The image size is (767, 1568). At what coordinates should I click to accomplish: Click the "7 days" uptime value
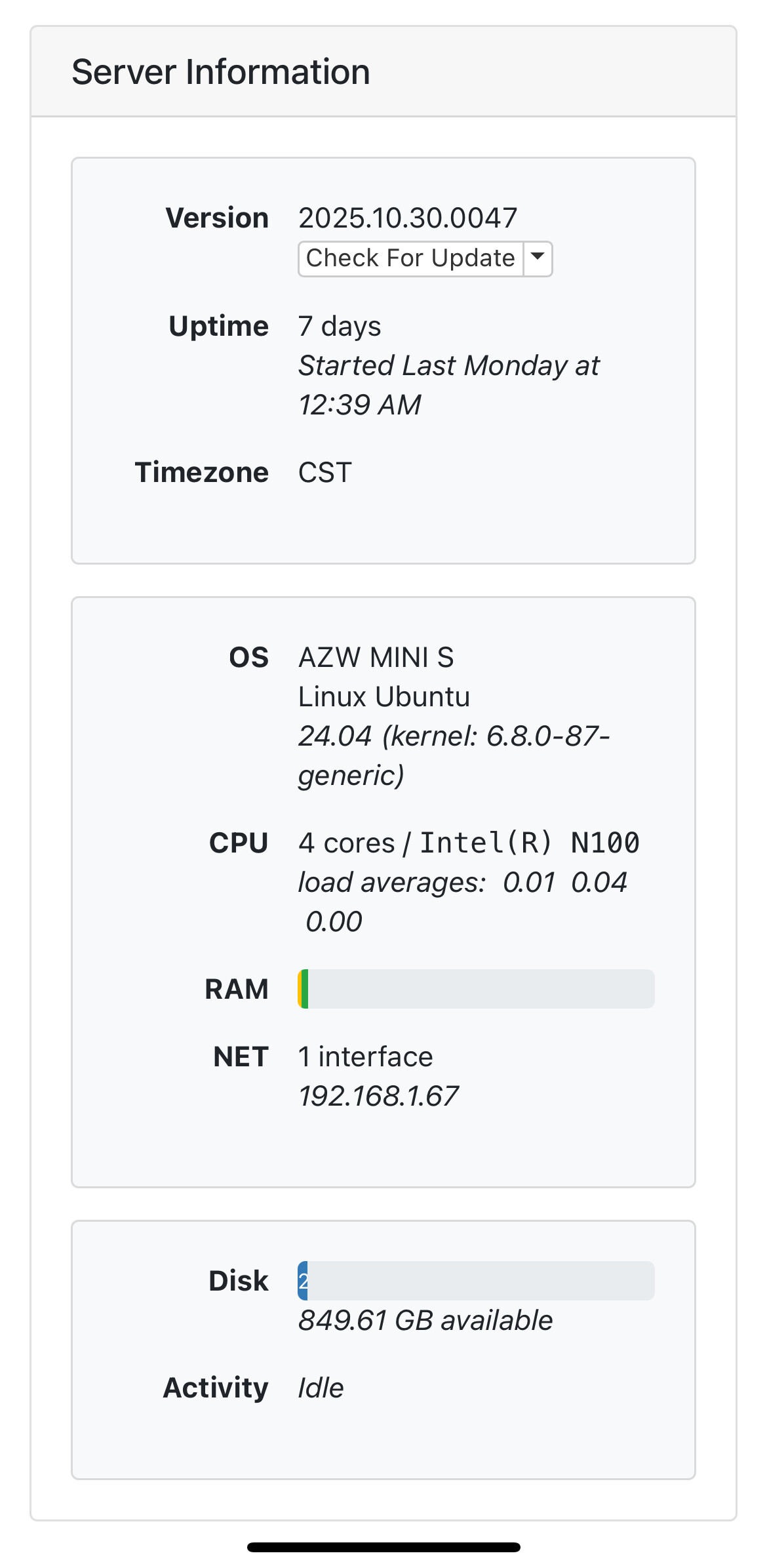340,326
